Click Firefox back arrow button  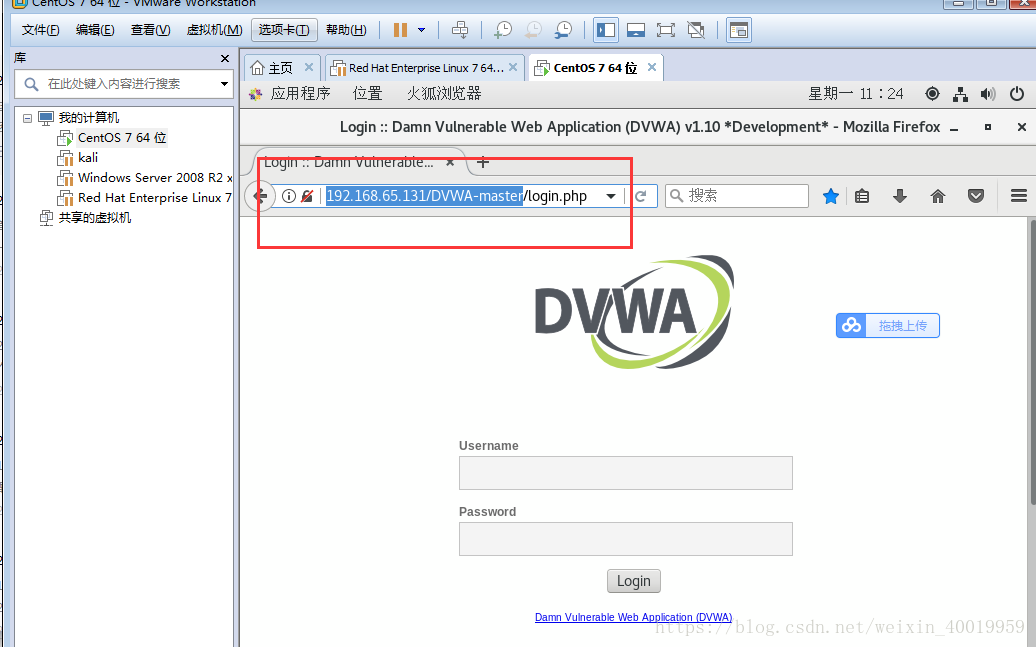(x=260, y=196)
